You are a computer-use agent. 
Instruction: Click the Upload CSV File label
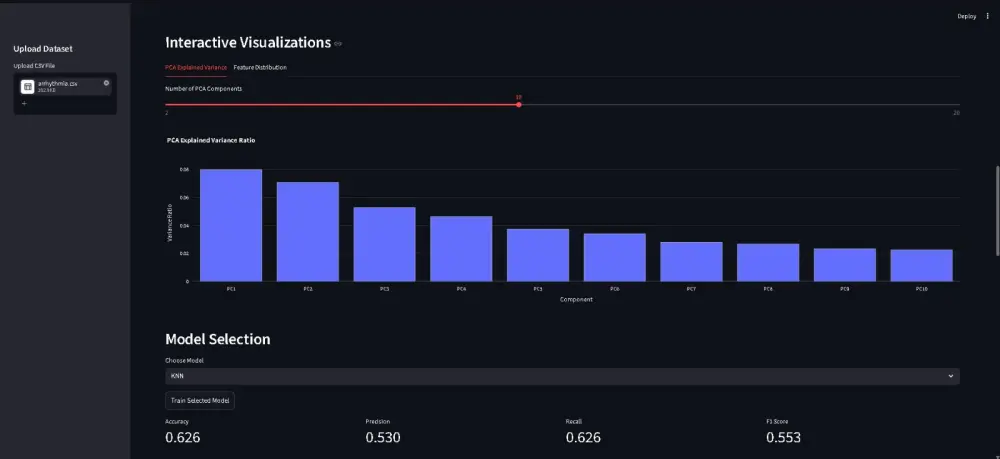click(x=36, y=66)
